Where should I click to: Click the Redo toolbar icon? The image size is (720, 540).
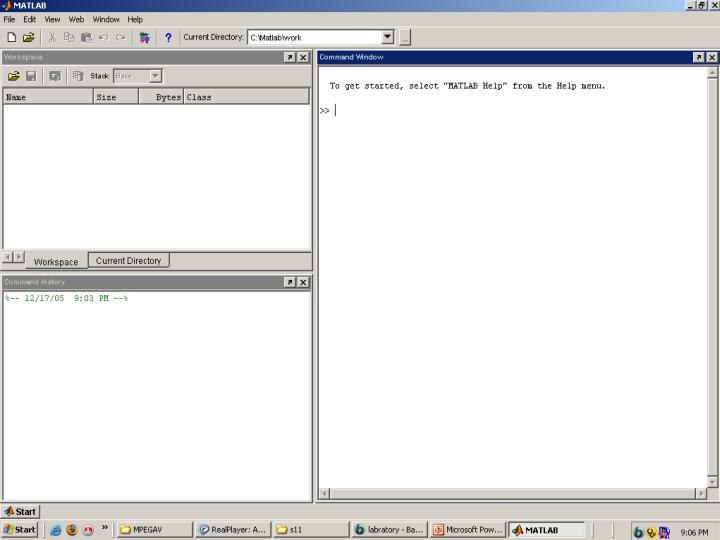point(121,37)
